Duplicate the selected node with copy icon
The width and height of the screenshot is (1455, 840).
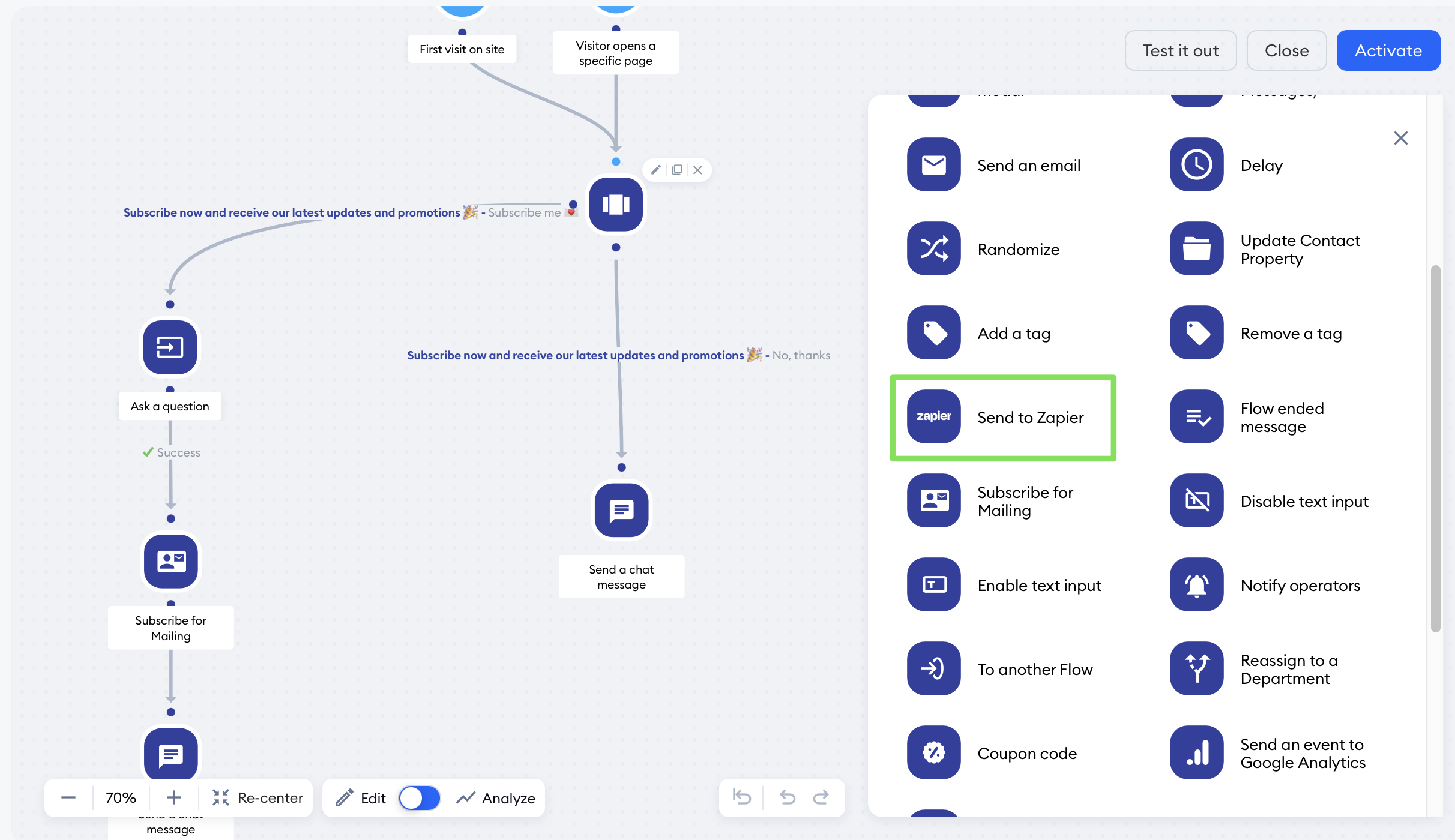[677, 170]
